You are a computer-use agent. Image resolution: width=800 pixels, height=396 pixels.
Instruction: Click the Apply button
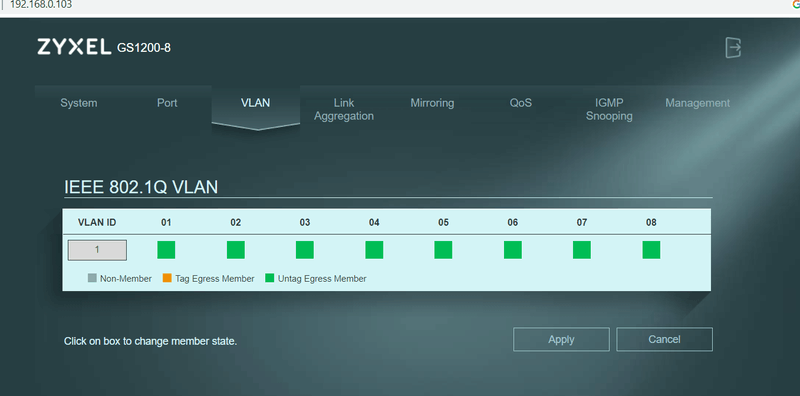[561, 339]
